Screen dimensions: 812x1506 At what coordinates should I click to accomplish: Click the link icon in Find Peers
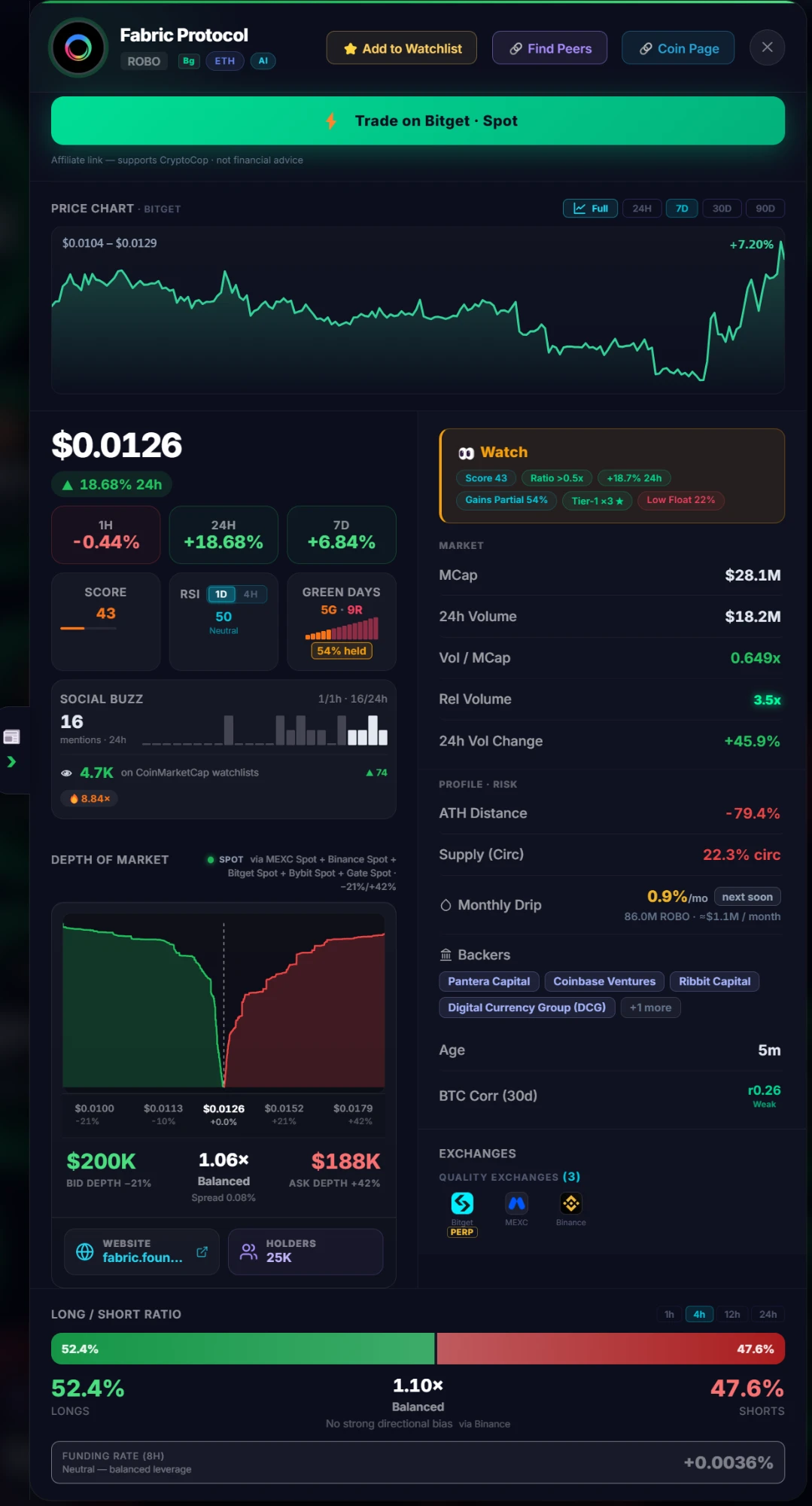pyautogui.click(x=515, y=49)
